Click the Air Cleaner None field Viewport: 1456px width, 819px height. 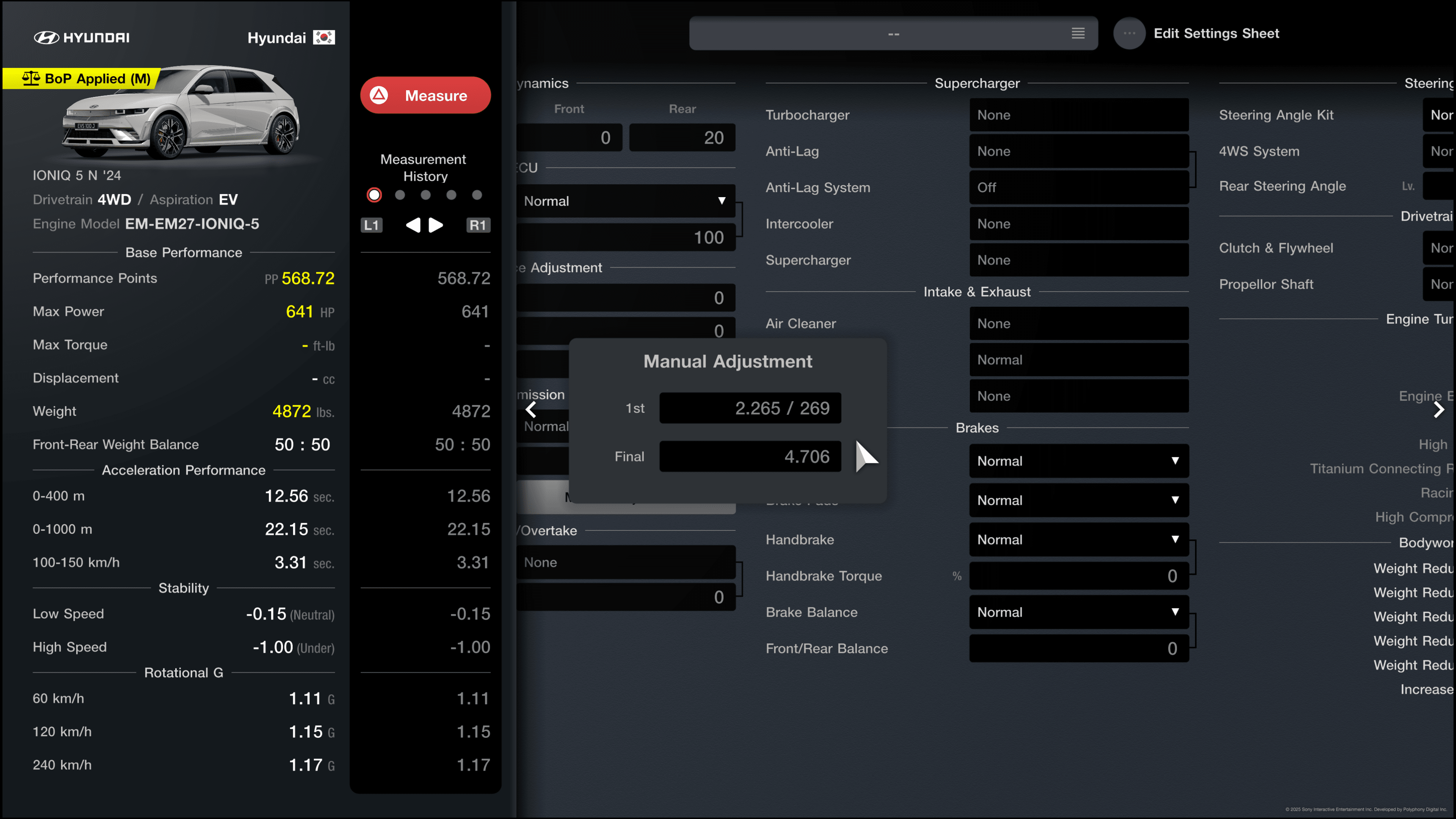1078,323
